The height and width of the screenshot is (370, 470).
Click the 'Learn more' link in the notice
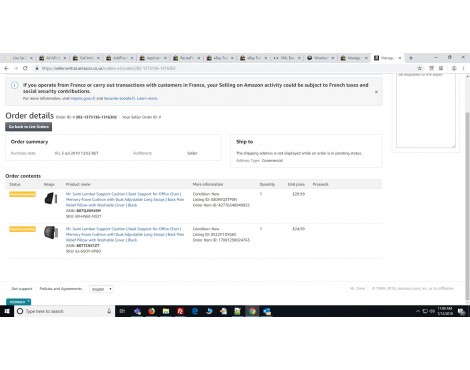pos(147,99)
